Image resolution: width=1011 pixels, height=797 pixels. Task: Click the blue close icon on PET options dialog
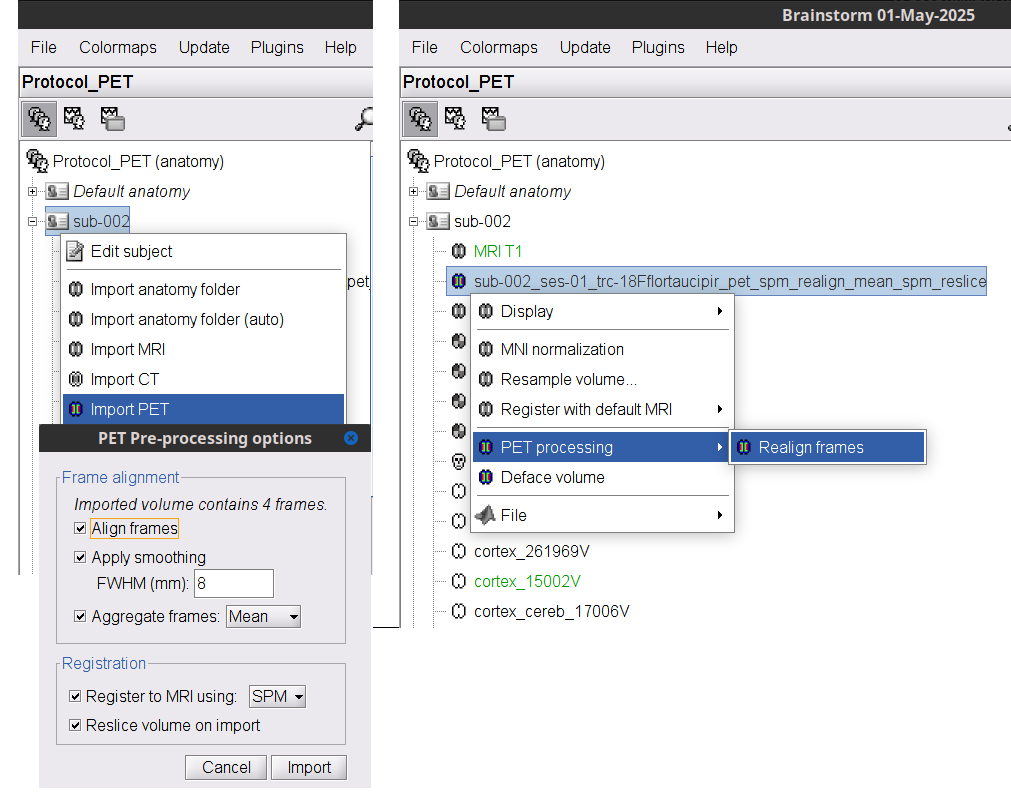350,438
